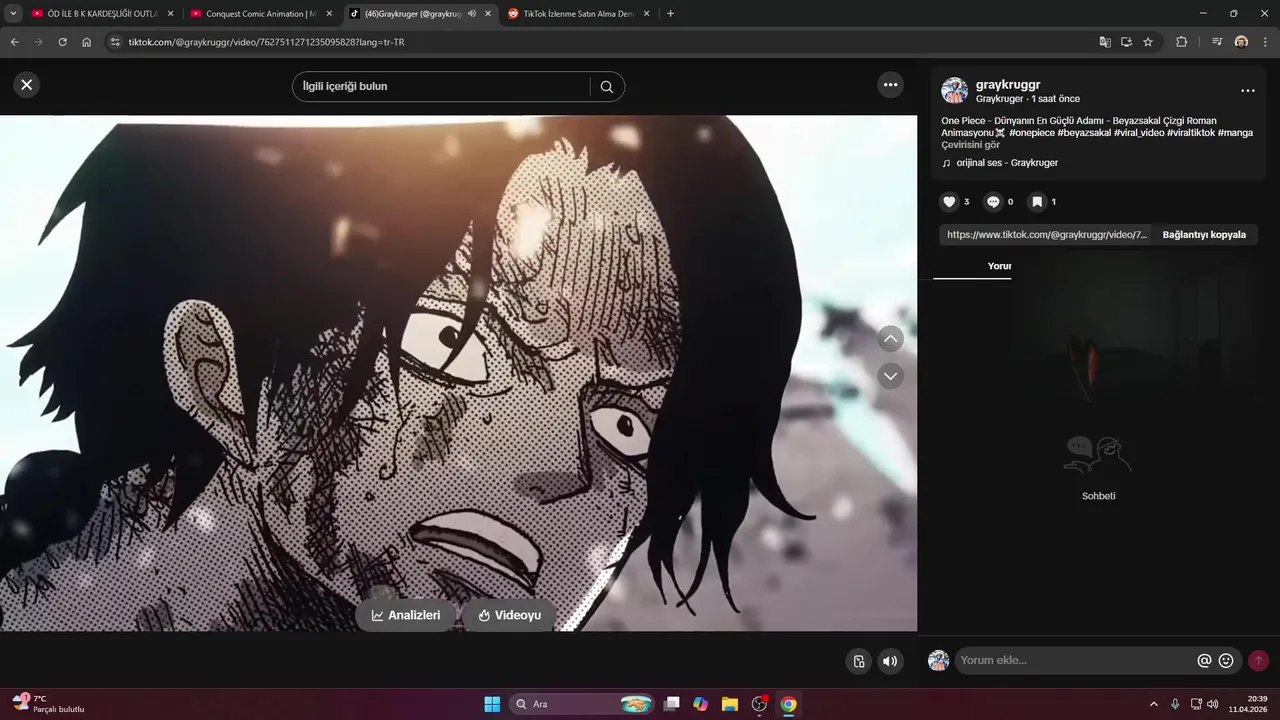Open a new browser tab
The height and width of the screenshot is (720, 1280).
670,14
